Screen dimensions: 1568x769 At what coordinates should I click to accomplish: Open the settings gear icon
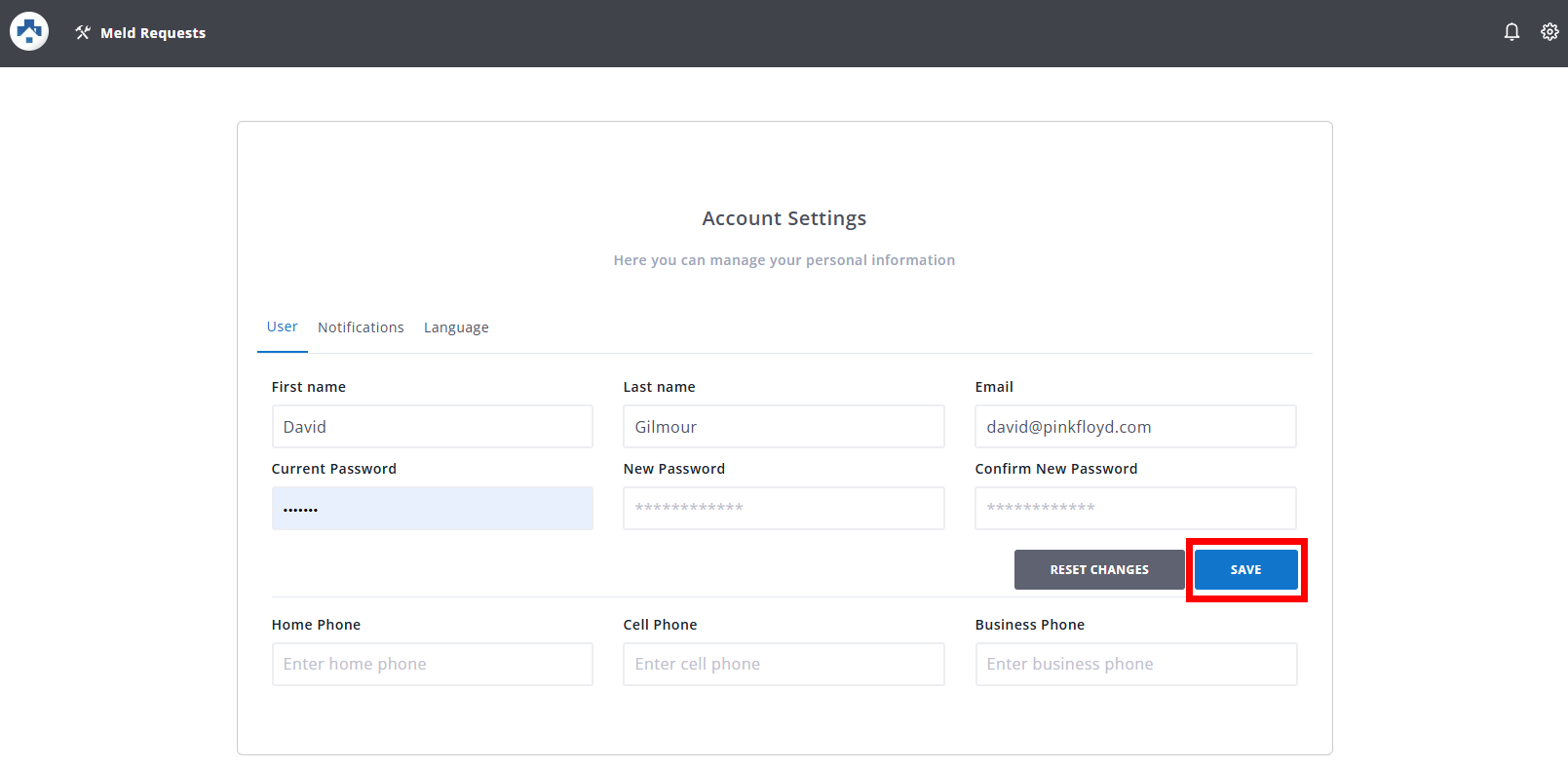tap(1549, 32)
